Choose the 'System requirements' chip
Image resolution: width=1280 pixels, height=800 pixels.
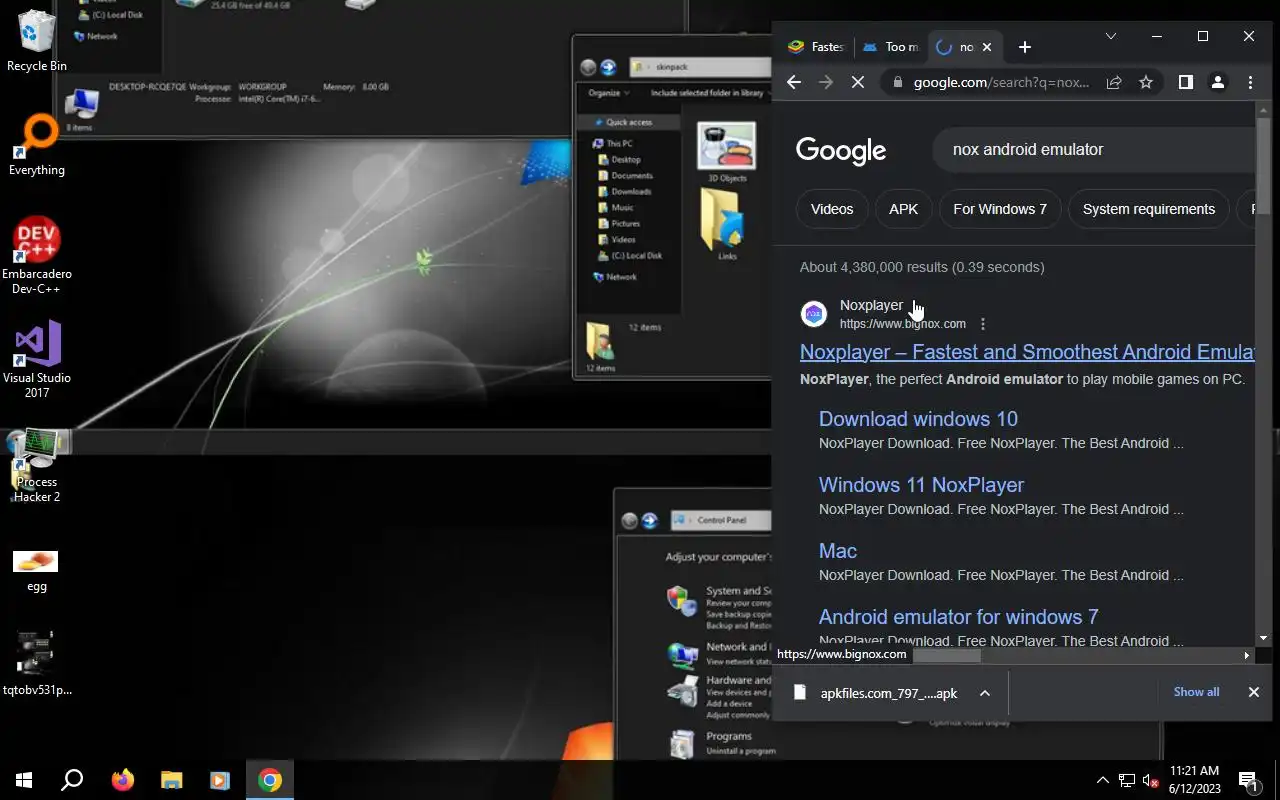pos(1149,209)
